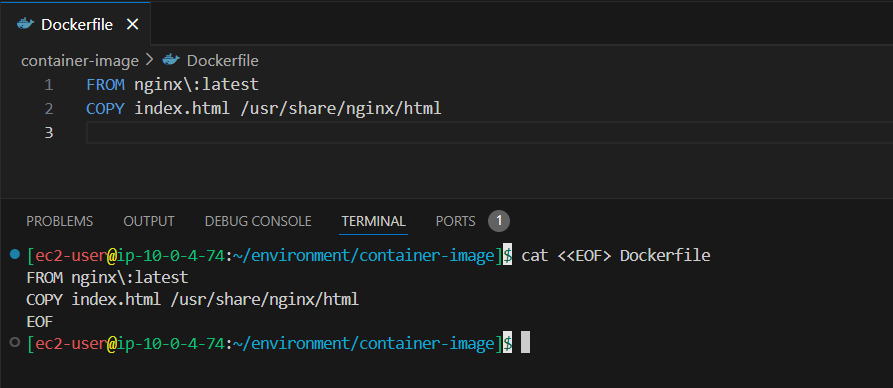Screen dimensions: 893x388
Task: Click index.html text in editor line 2
Action: pyautogui.click(x=183, y=108)
